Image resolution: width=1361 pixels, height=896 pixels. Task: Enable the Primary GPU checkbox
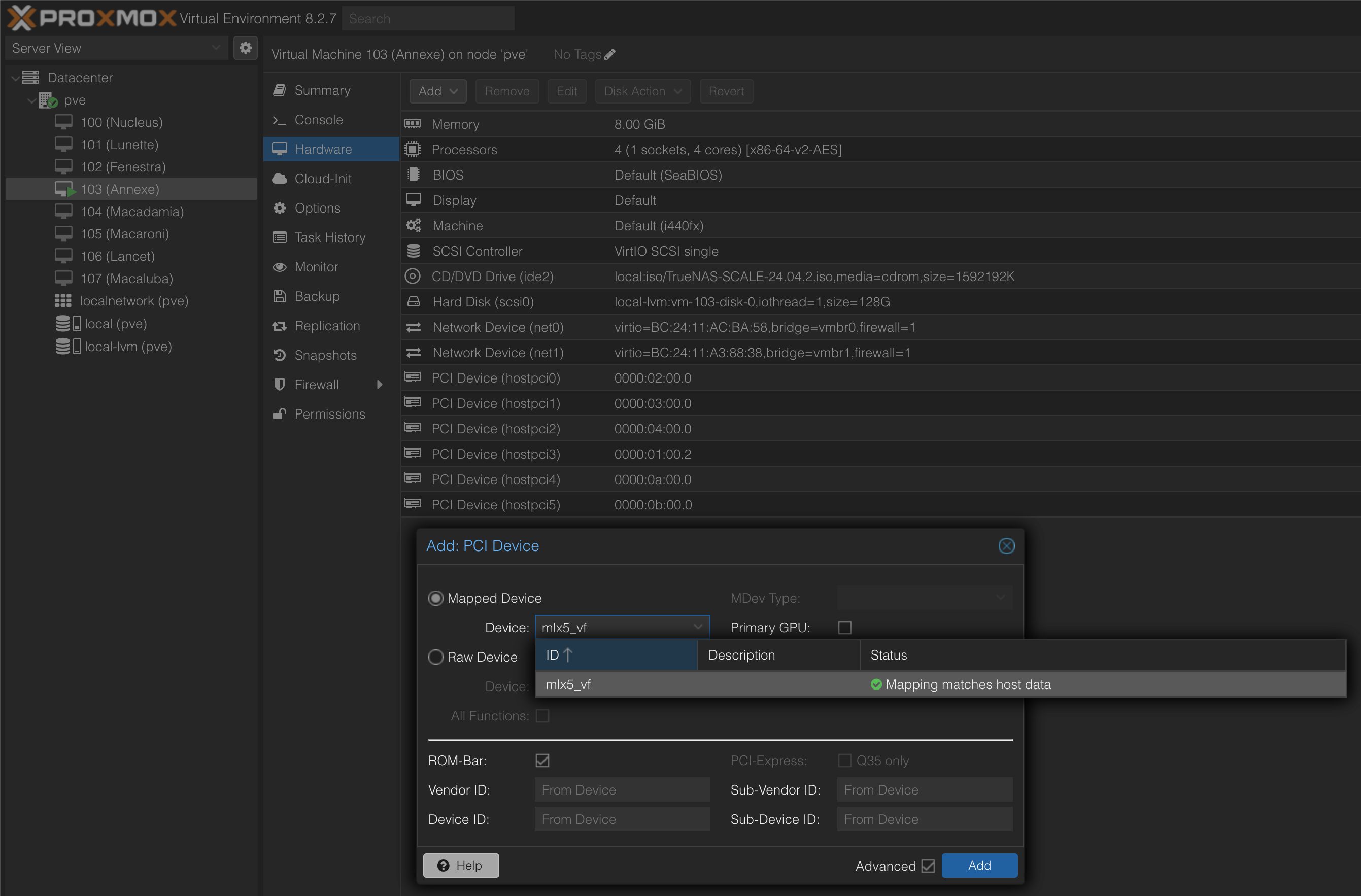(x=844, y=627)
